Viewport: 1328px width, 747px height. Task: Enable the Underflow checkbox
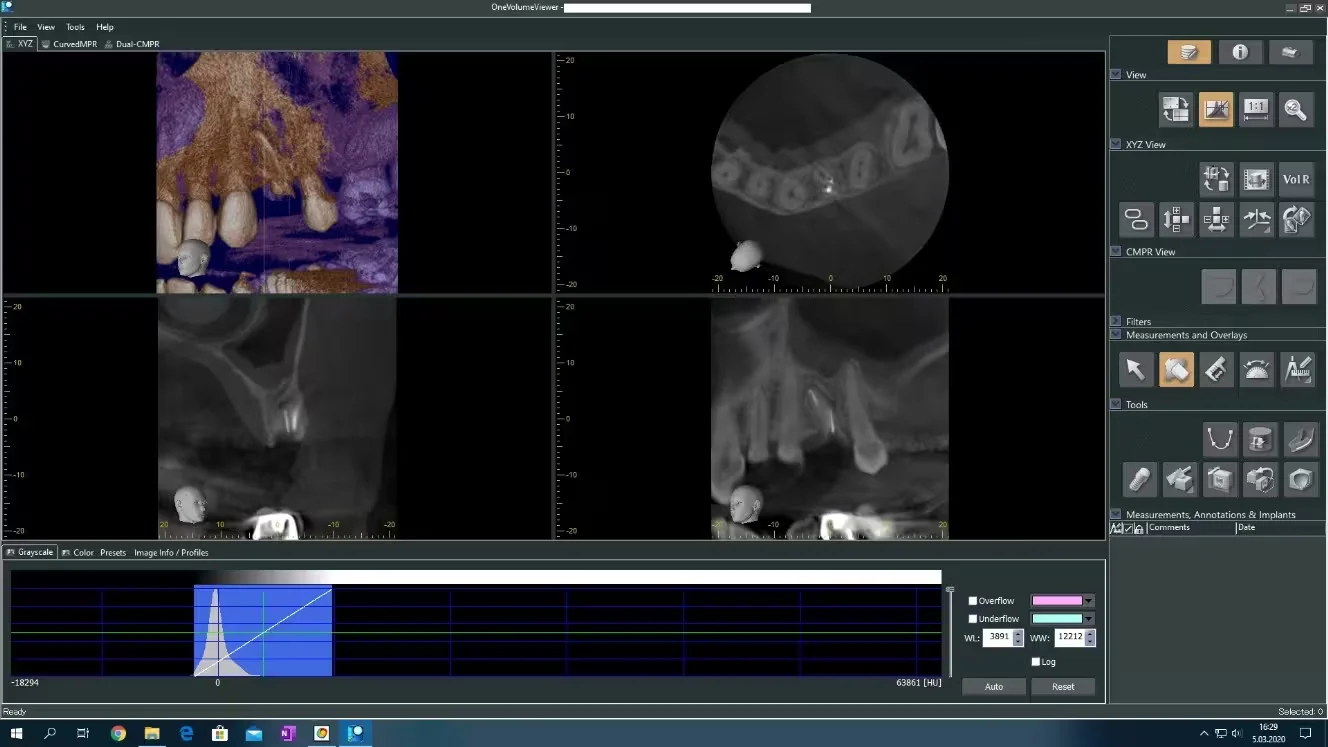pyautogui.click(x=973, y=619)
